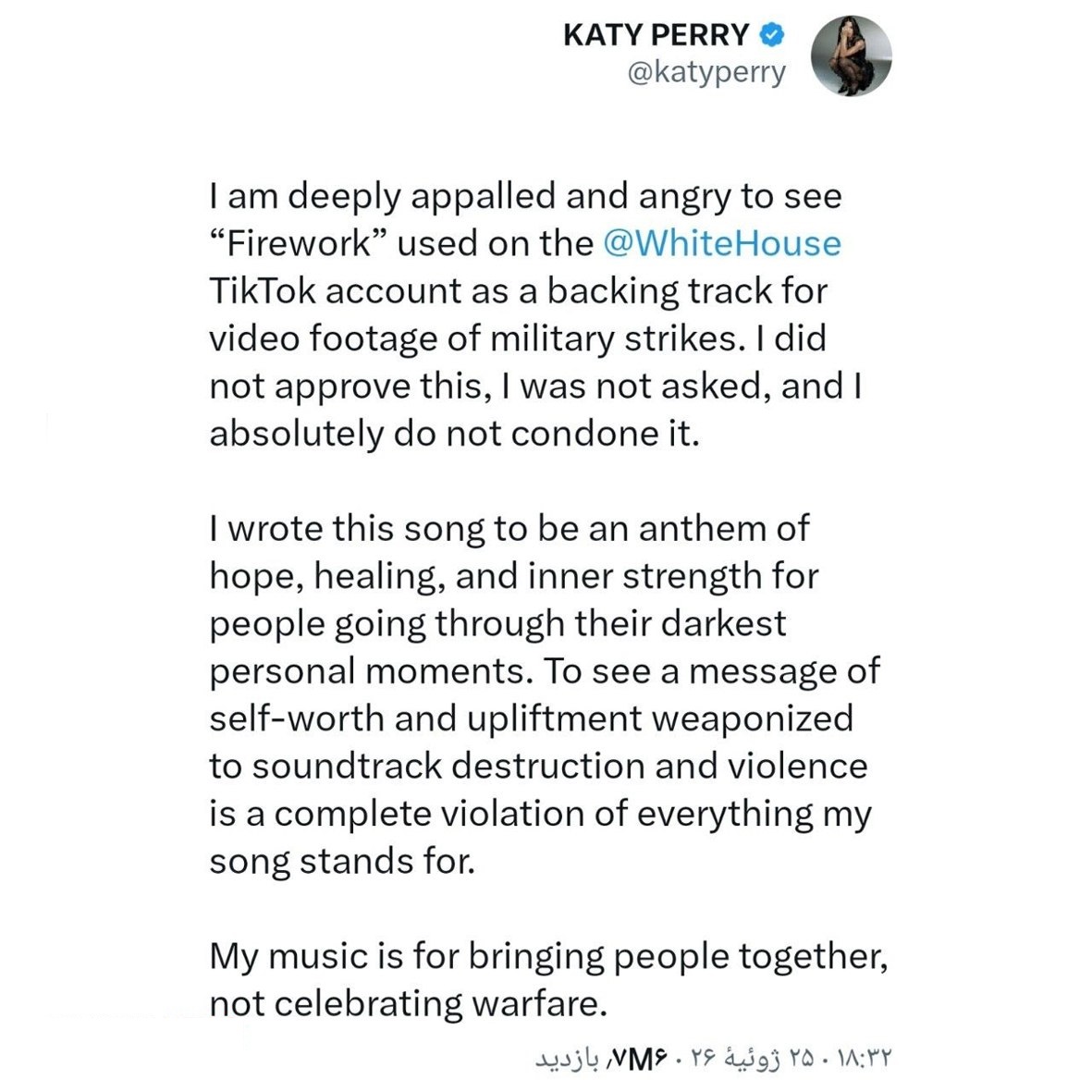Click the line 'I am deeply appalled and angry to see'
This screenshot has height=1092, width=1092.
click(x=526, y=196)
